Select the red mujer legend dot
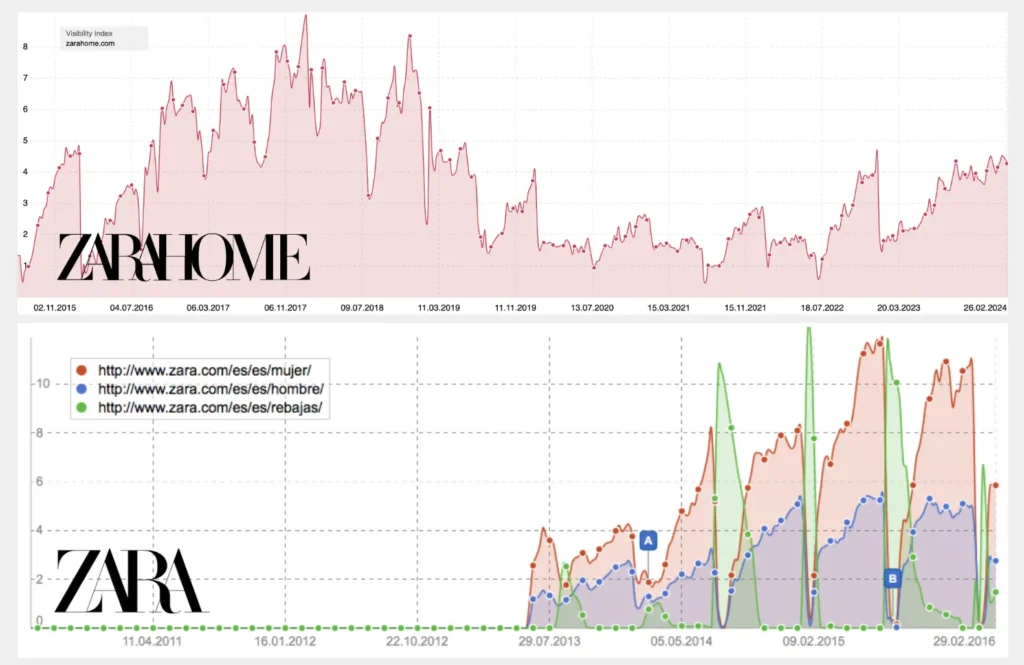 (82, 370)
